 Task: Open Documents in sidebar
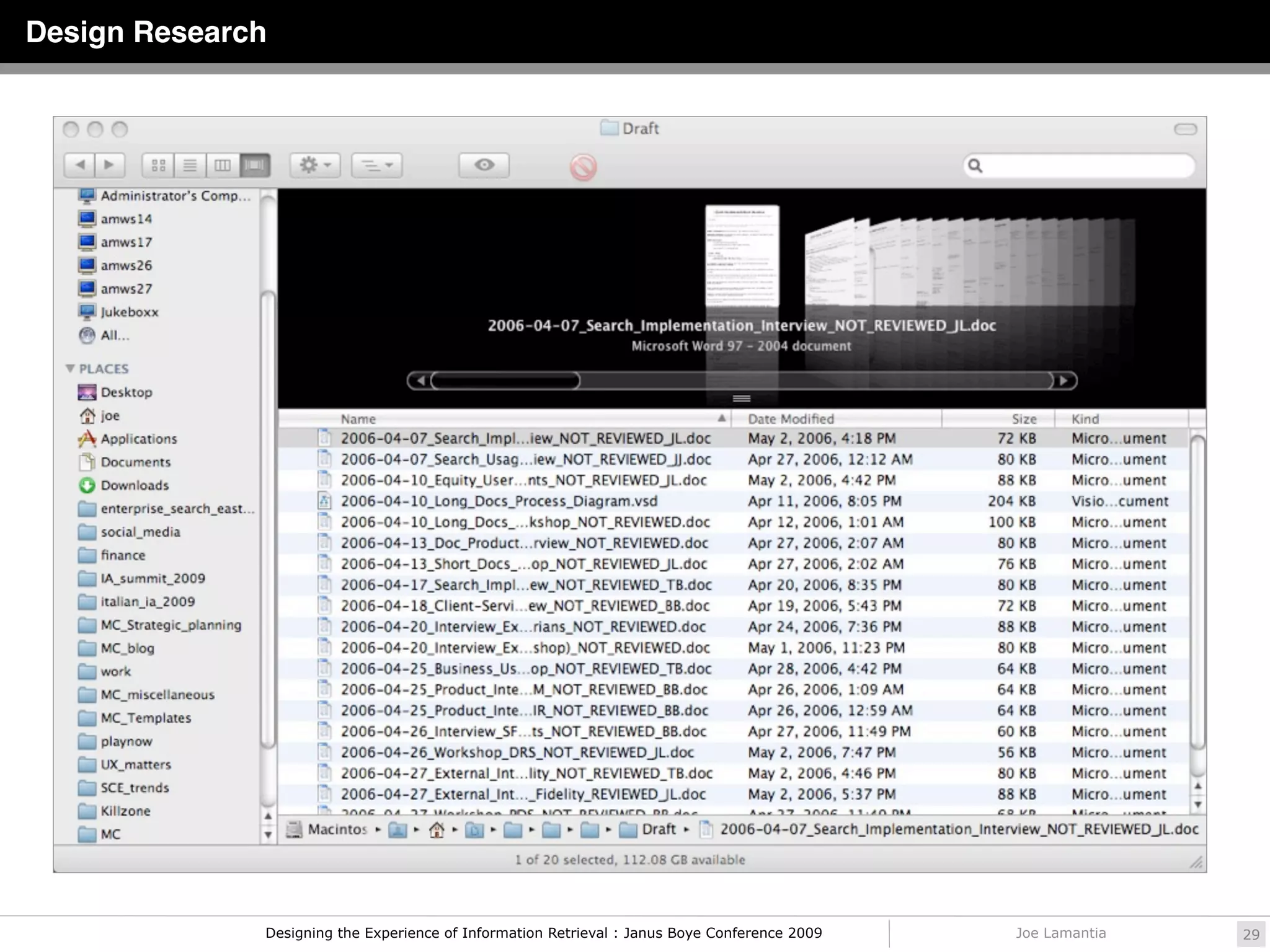pyautogui.click(x=125, y=462)
